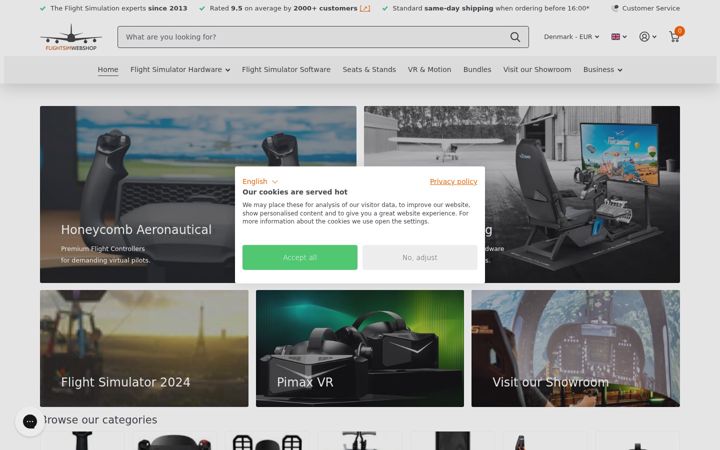Screen dimensions: 720x450
Task: Click the FlightSimWebshop airplane logo
Action: [x=71, y=38]
